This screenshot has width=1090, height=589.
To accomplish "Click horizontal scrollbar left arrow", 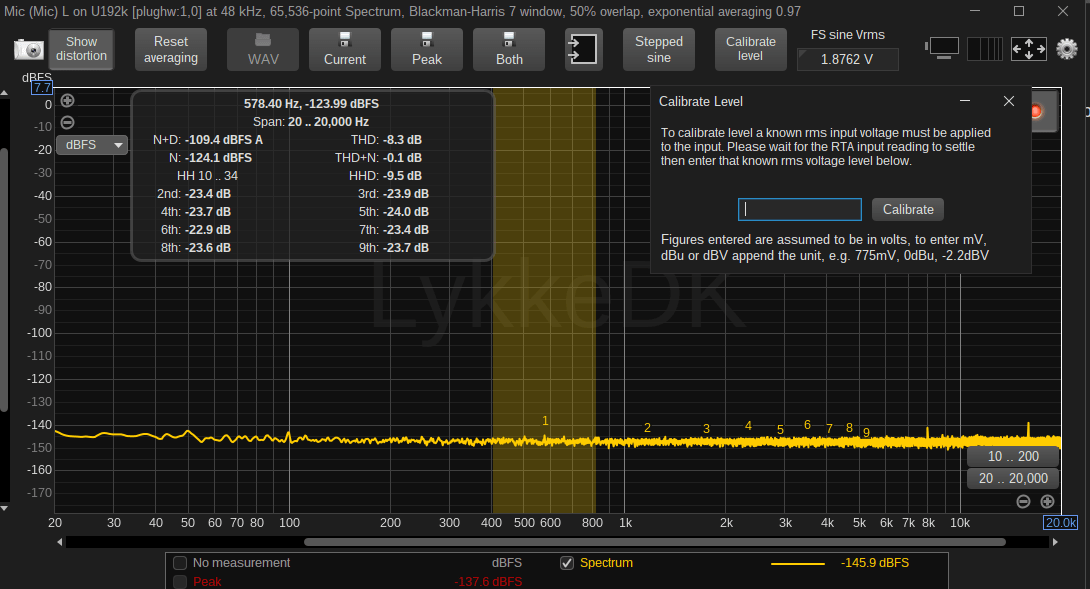I will [x=60, y=542].
